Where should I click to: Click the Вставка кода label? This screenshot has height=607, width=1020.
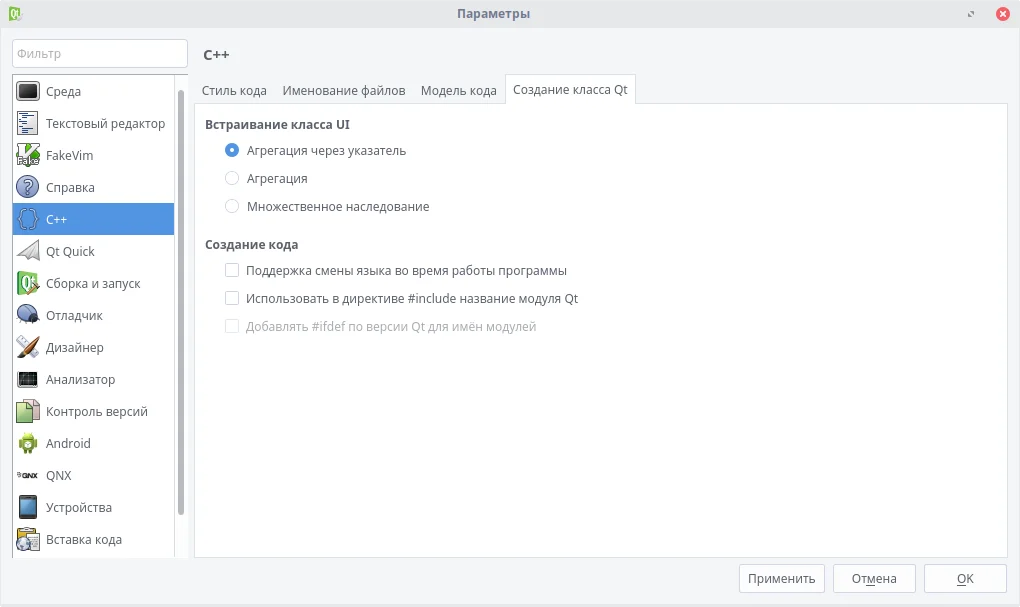pyautogui.click(x=84, y=539)
